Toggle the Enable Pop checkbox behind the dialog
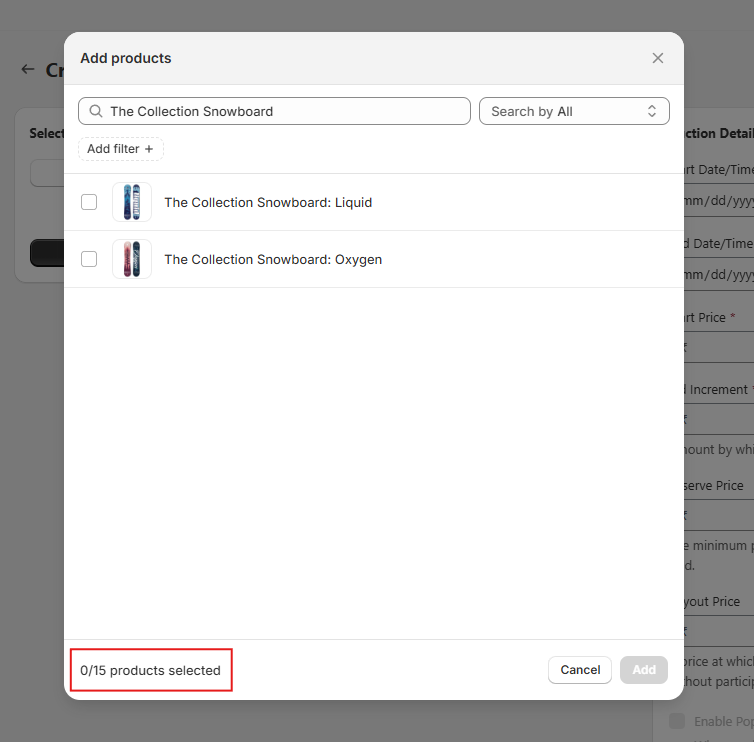 tap(677, 721)
